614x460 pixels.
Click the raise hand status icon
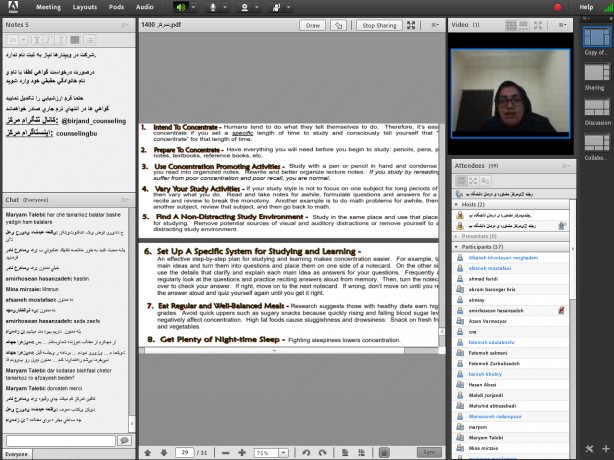pyautogui.click(x=276, y=7)
